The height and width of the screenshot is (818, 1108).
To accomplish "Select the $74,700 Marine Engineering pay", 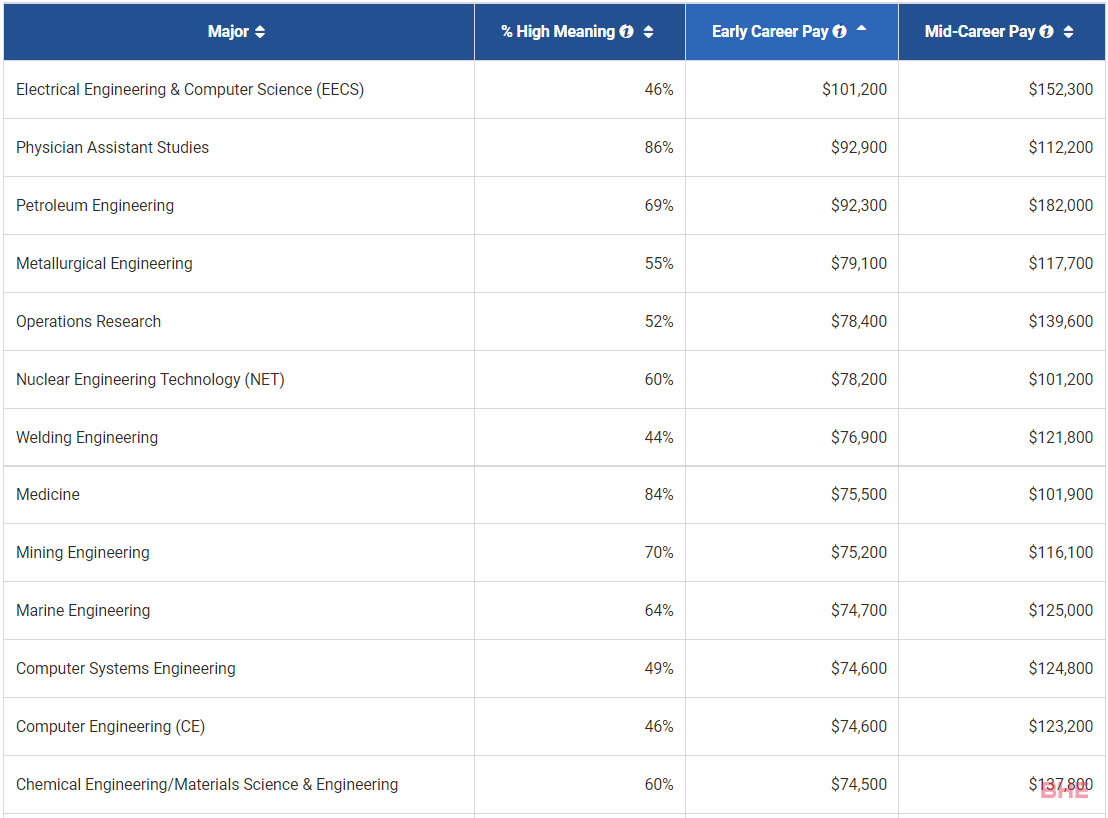I will click(859, 610).
